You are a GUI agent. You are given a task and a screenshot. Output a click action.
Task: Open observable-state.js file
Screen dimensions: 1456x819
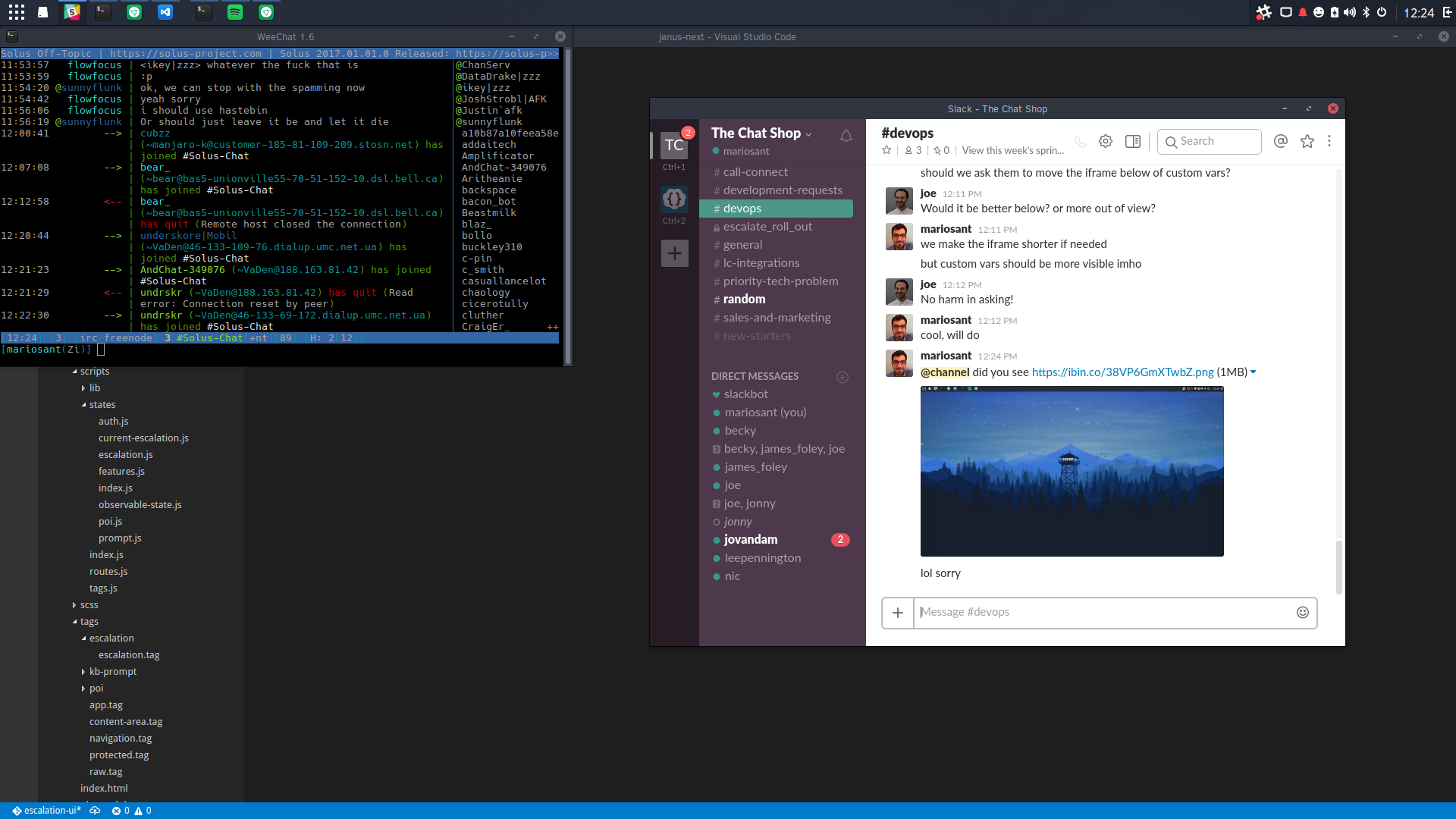tap(140, 505)
